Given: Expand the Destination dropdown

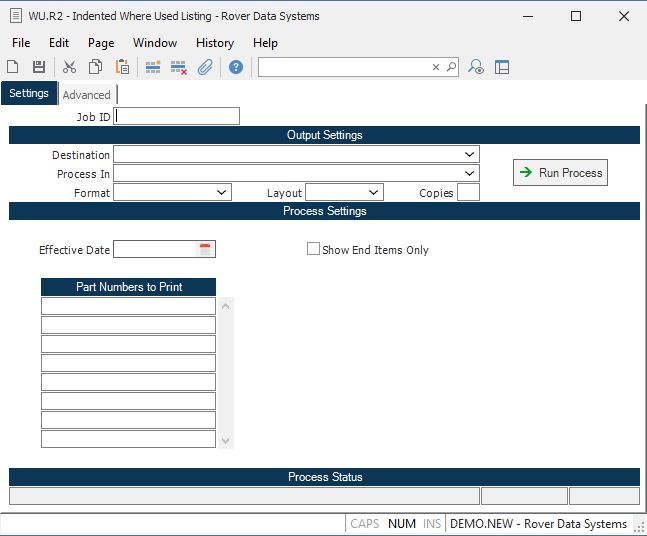Looking at the screenshot, I should [x=470, y=155].
